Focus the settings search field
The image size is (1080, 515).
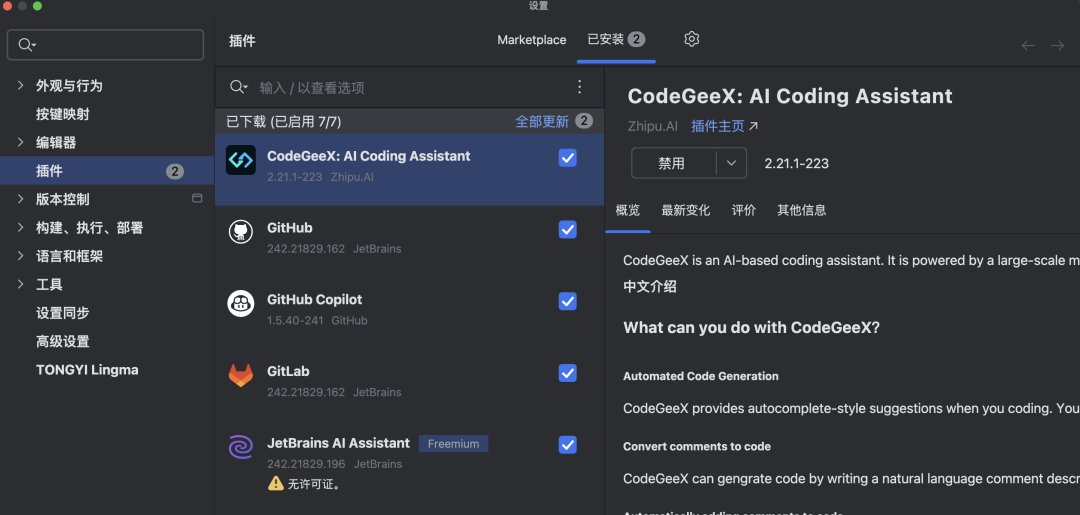pos(105,45)
